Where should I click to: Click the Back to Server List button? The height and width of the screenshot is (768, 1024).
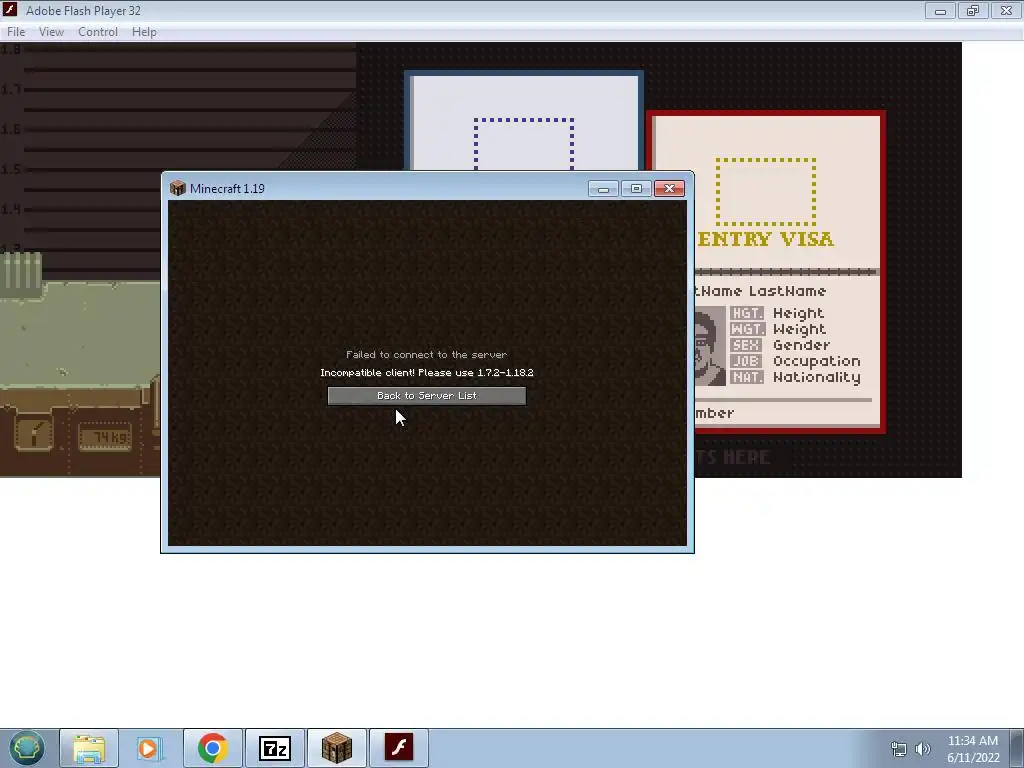(426, 396)
